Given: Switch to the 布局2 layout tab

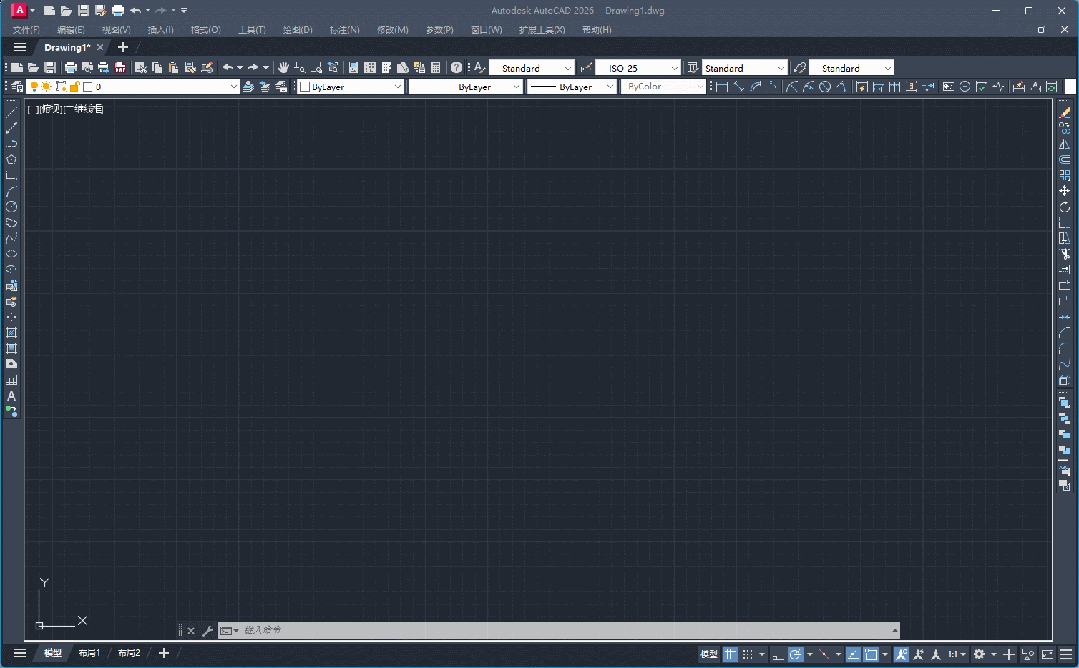Looking at the screenshot, I should point(129,653).
